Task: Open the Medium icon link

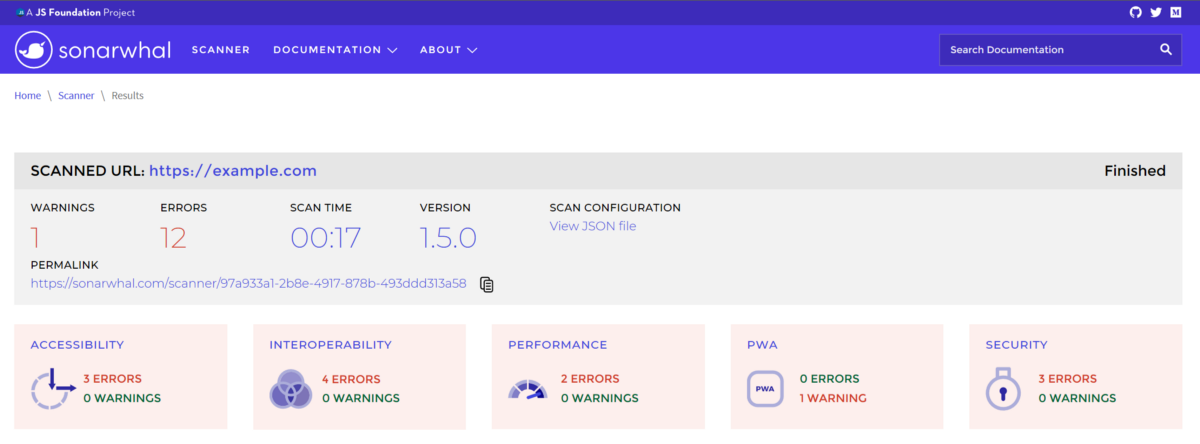Action: coord(1176,12)
